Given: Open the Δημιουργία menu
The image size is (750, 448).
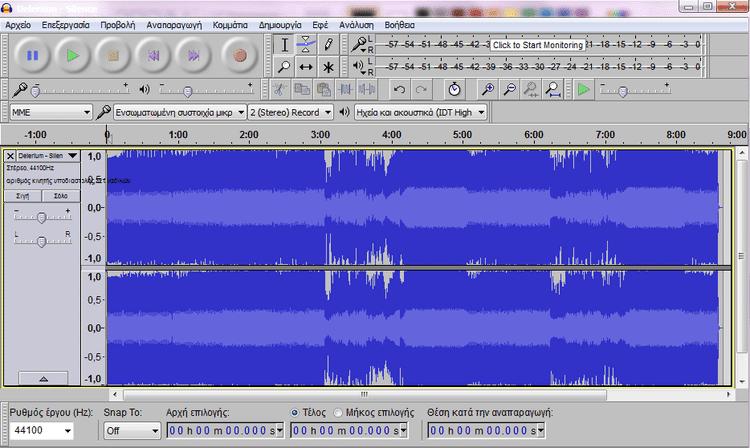Looking at the screenshot, I should pos(280,25).
